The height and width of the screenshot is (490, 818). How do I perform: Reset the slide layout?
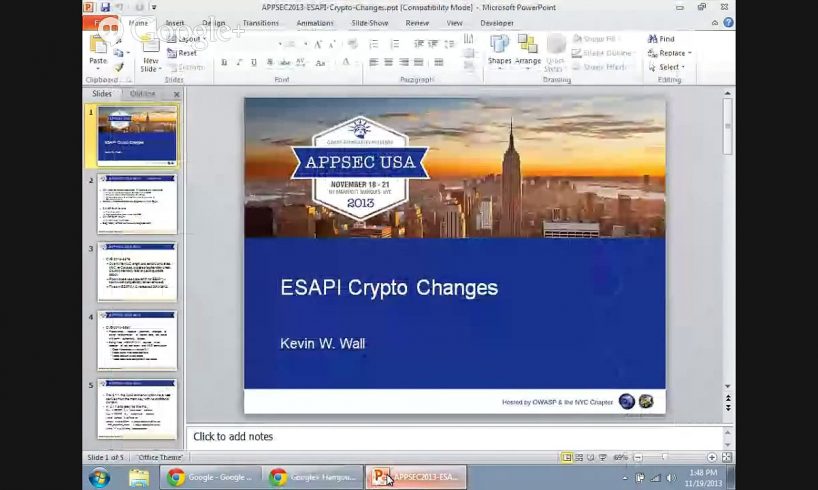tap(186, 53)
